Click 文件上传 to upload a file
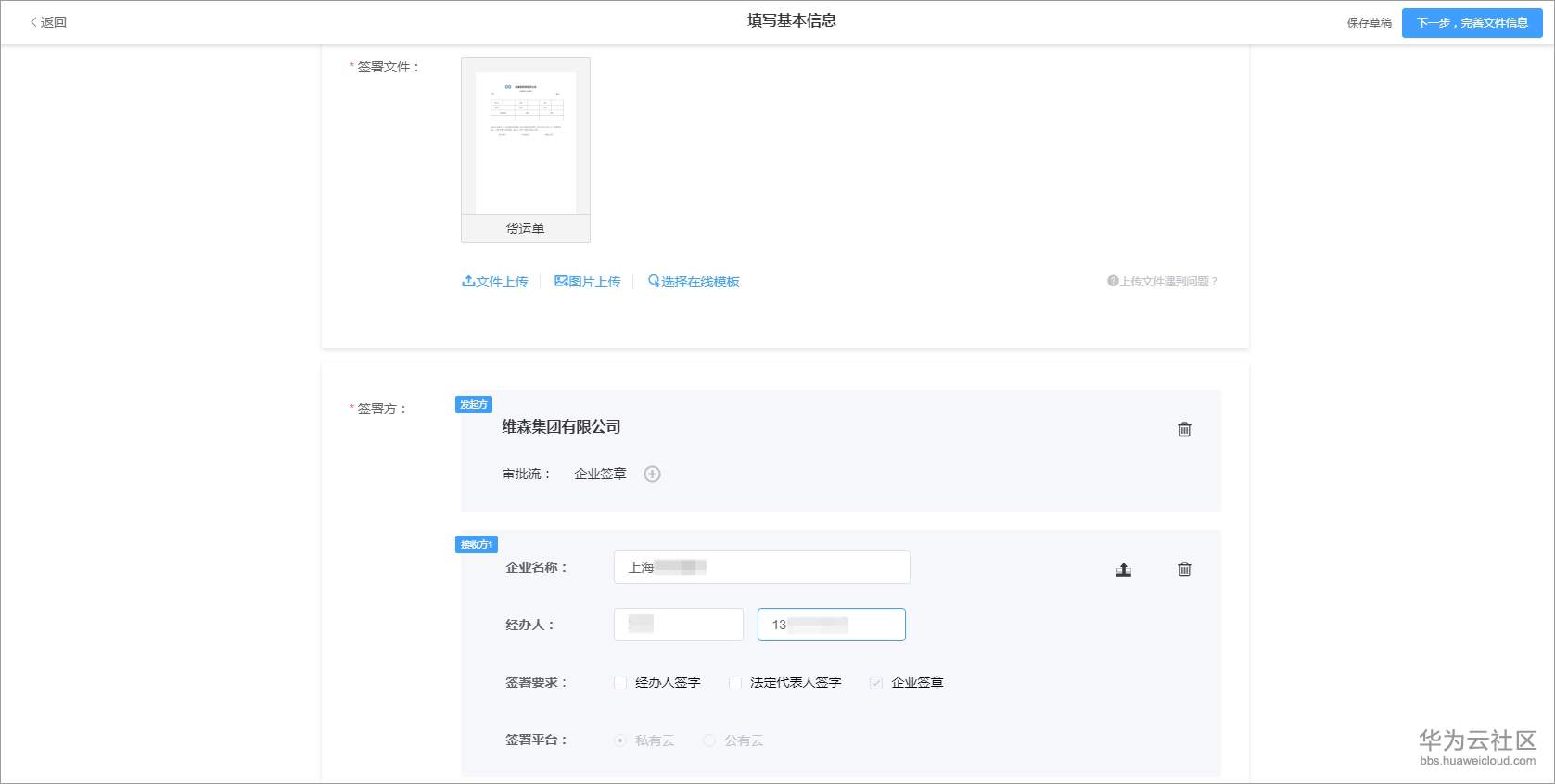 495,282
